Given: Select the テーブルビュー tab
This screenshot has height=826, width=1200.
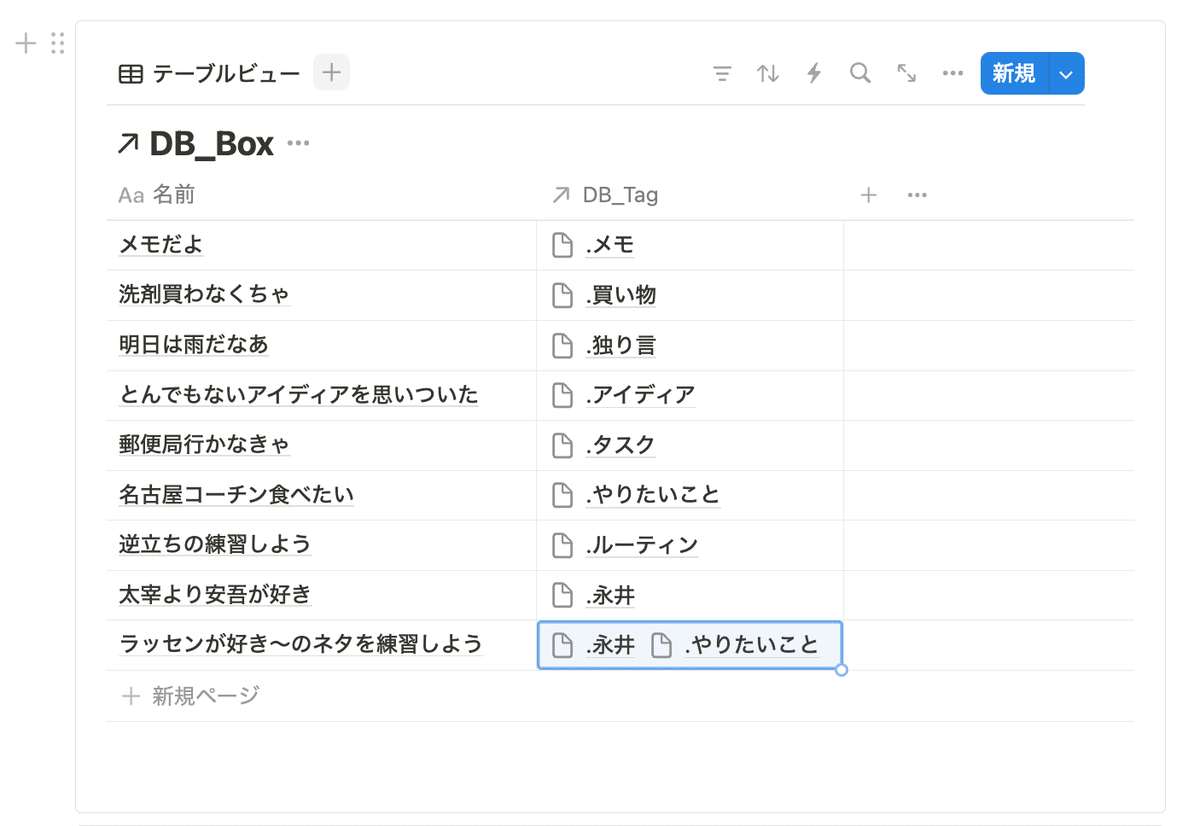Looking at the screenshot, I should pyautogui.click(x=209, y=73).
